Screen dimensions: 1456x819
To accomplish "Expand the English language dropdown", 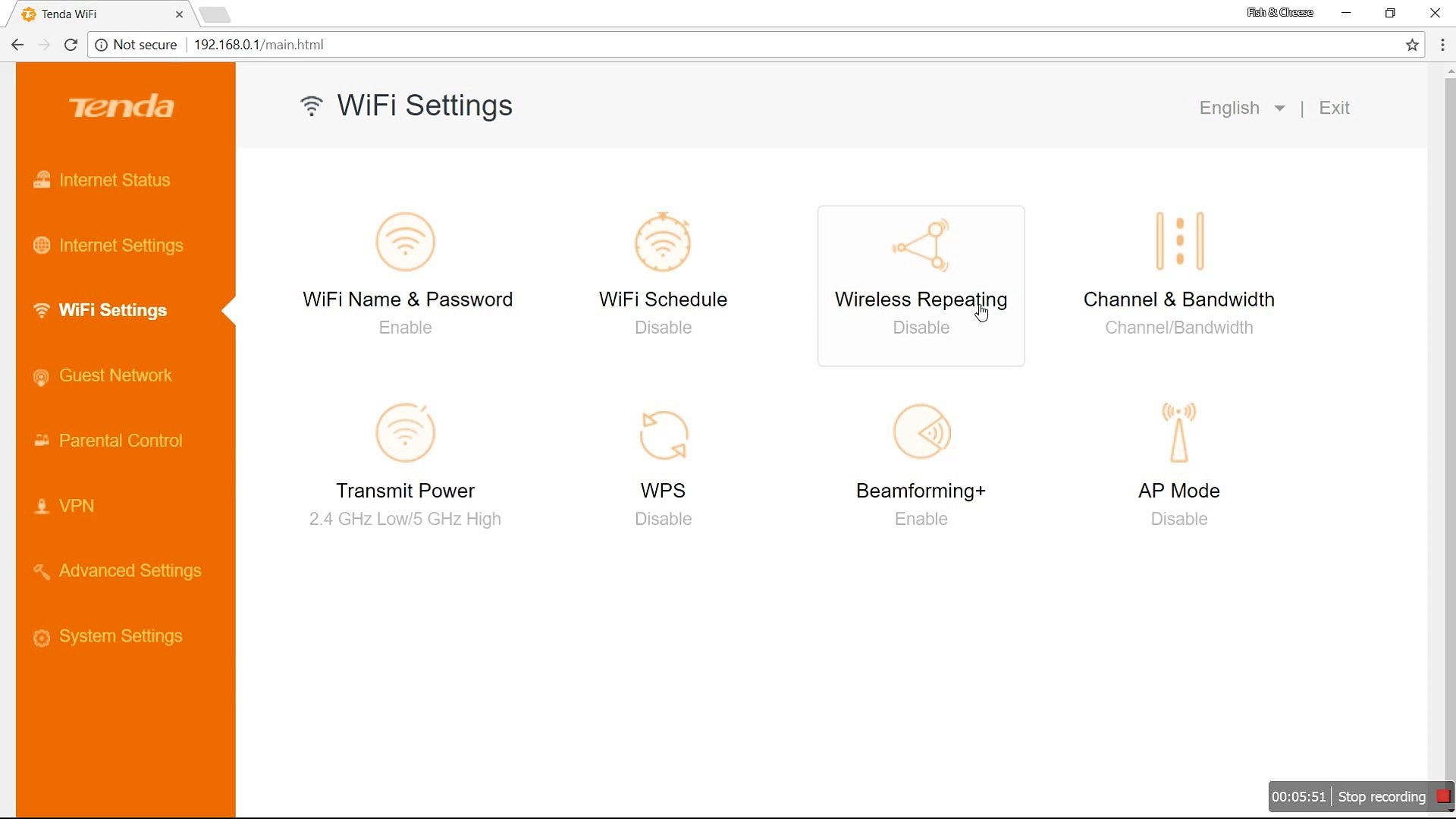I will (1241, 108).
